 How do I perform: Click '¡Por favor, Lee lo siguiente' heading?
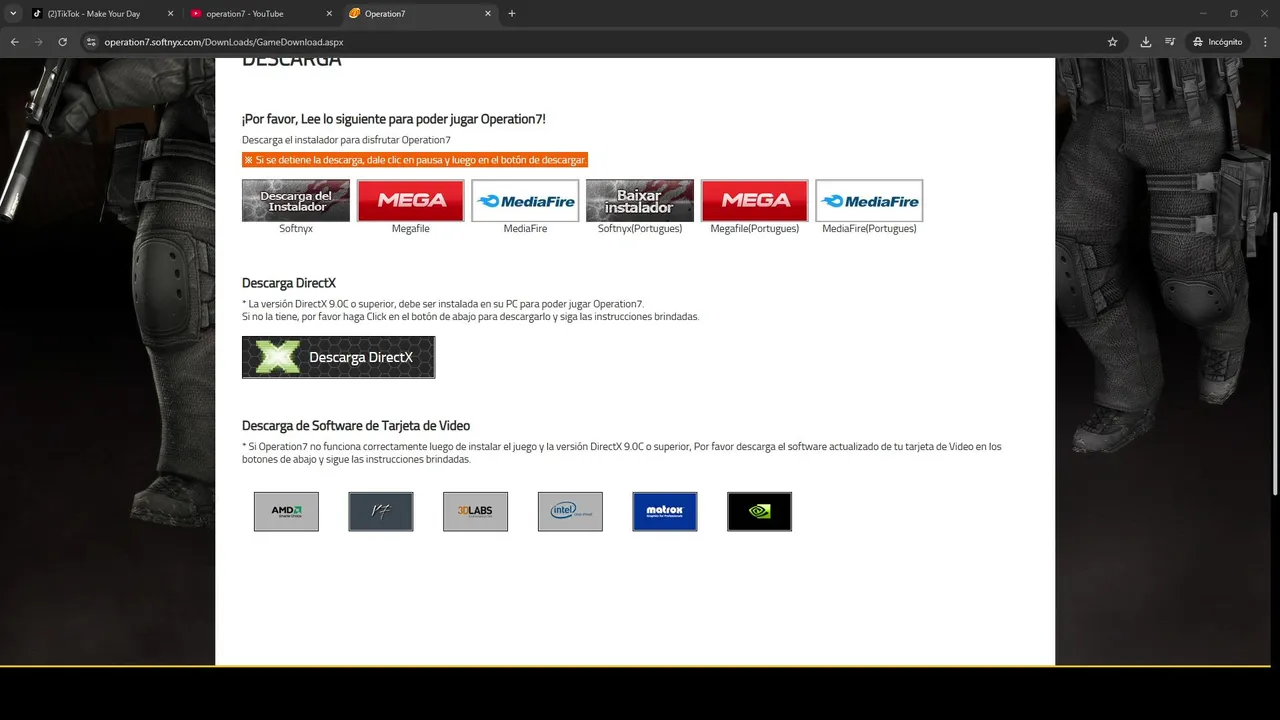point(394,119)
